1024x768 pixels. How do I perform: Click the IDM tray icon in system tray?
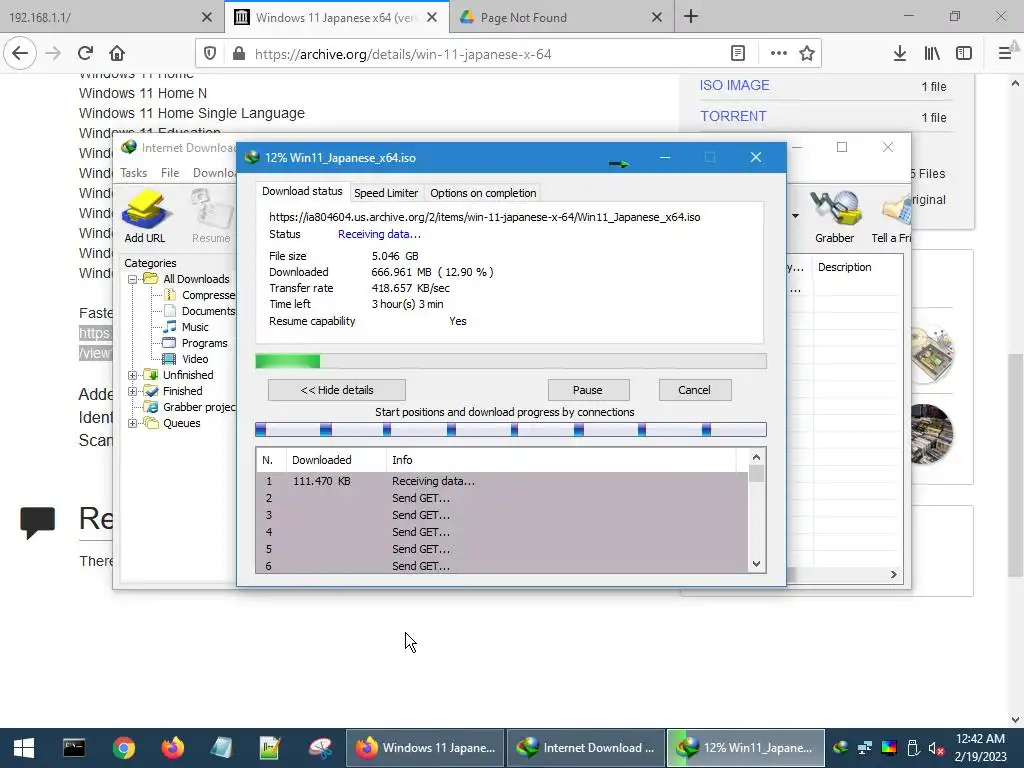[841, 748]
